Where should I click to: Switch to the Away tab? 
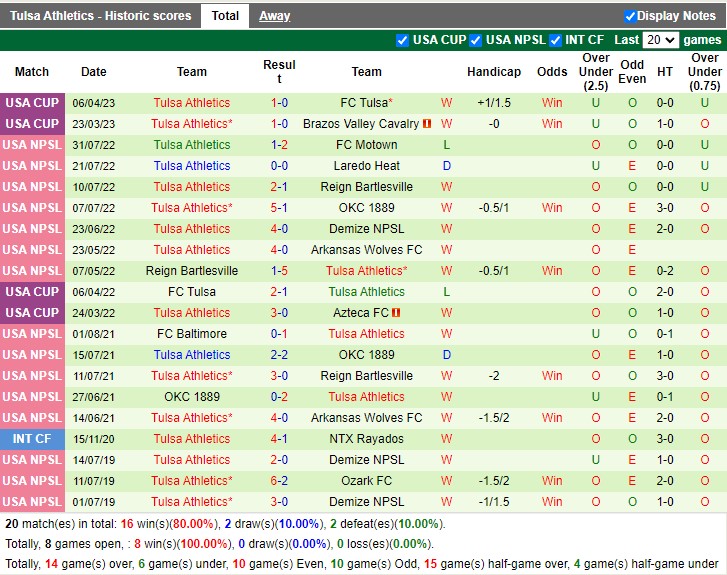[275, 16]
